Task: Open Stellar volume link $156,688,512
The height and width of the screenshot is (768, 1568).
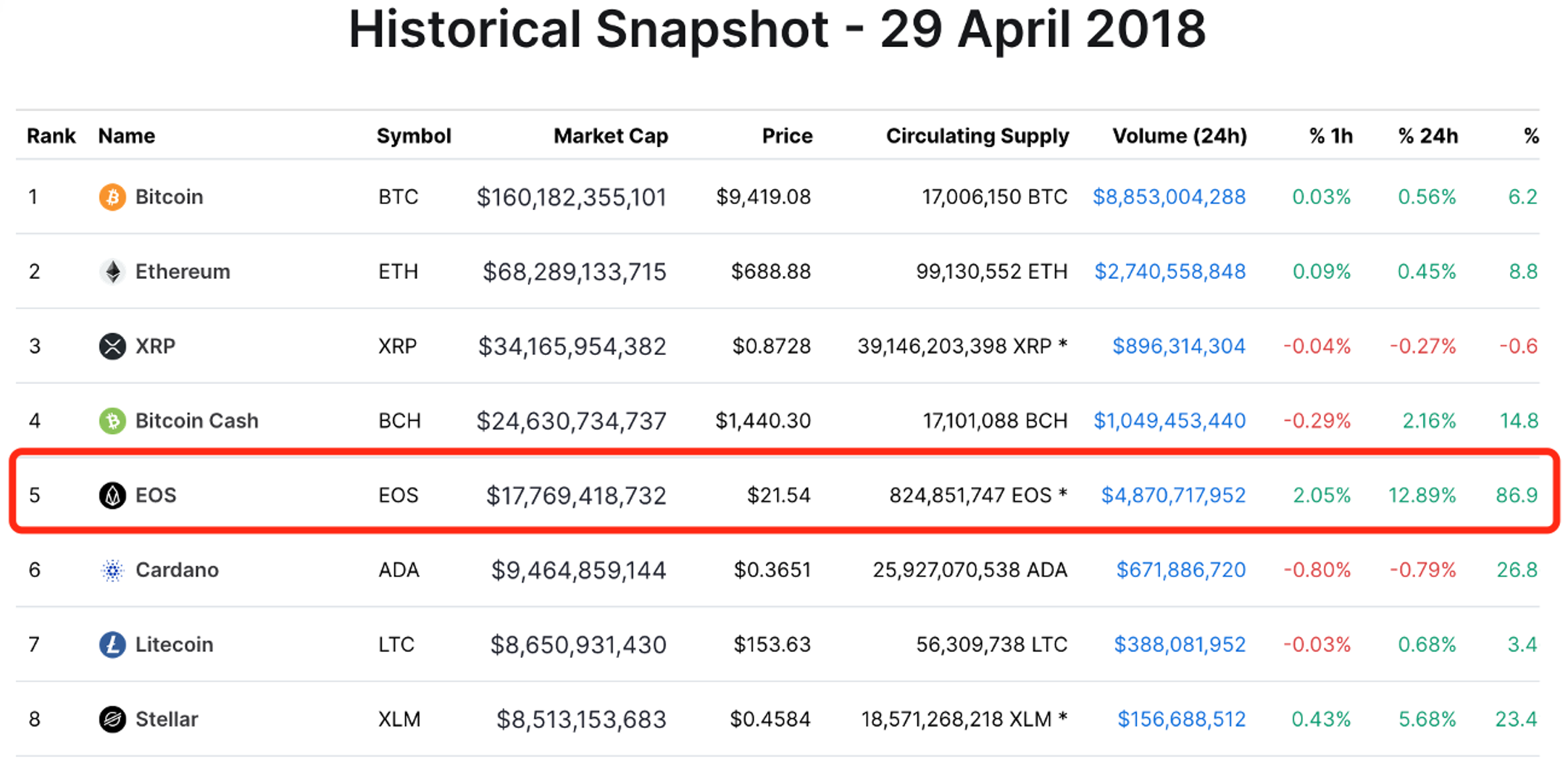Action: 1181,719
